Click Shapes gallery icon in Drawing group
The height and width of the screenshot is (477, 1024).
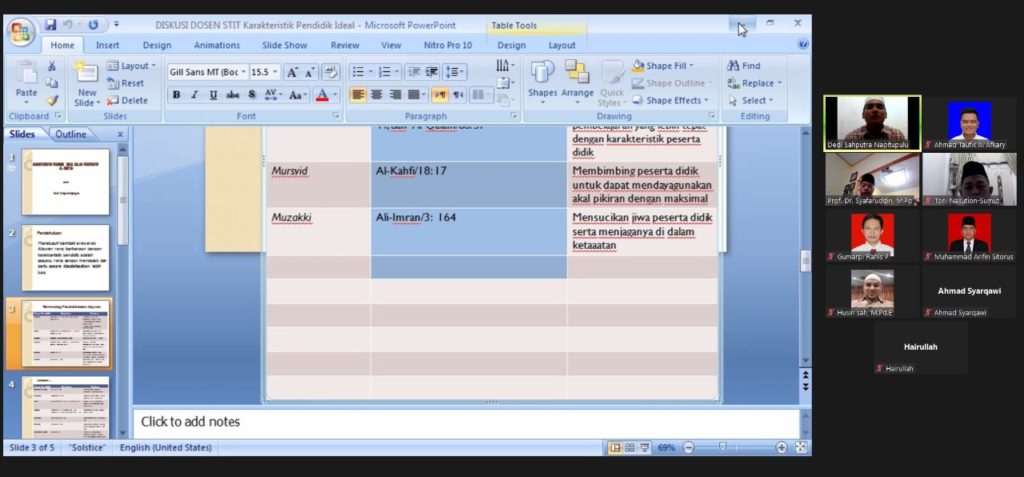(x=542, y=72)
